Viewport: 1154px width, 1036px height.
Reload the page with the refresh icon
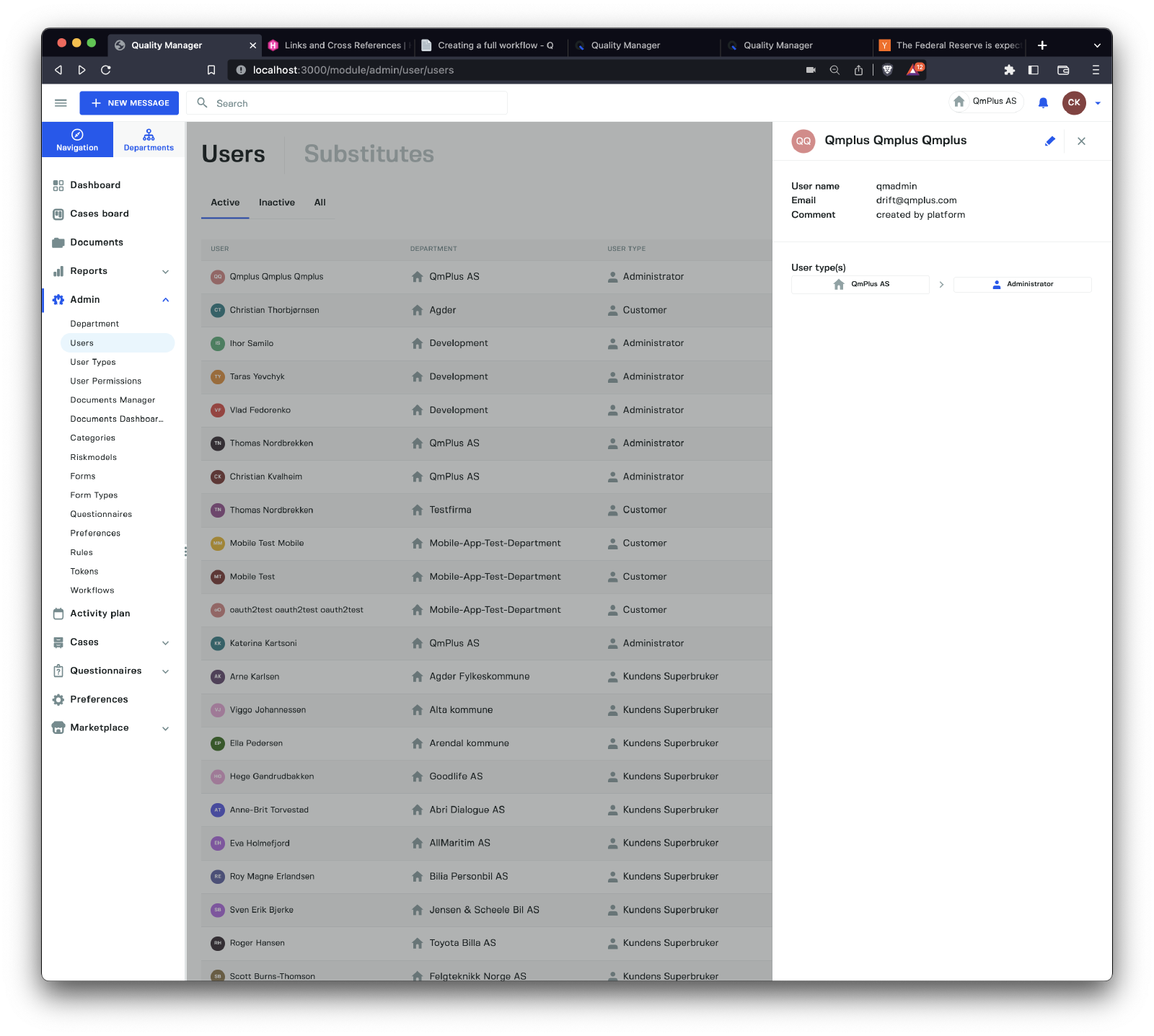coord(106,70)
